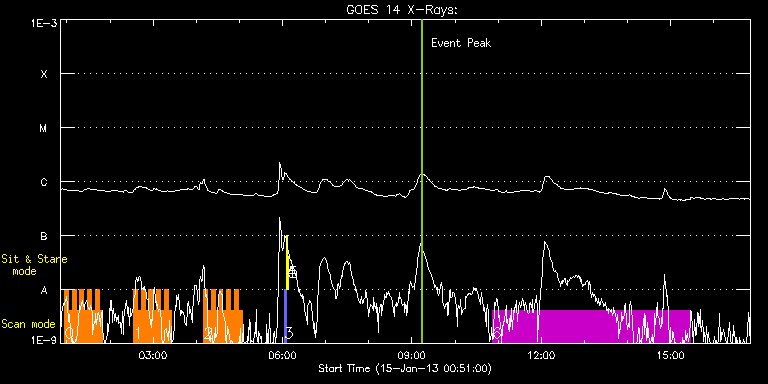Click the "Event Peak" text label
This screenshot has height=384, width=768.
click(461, 43)
